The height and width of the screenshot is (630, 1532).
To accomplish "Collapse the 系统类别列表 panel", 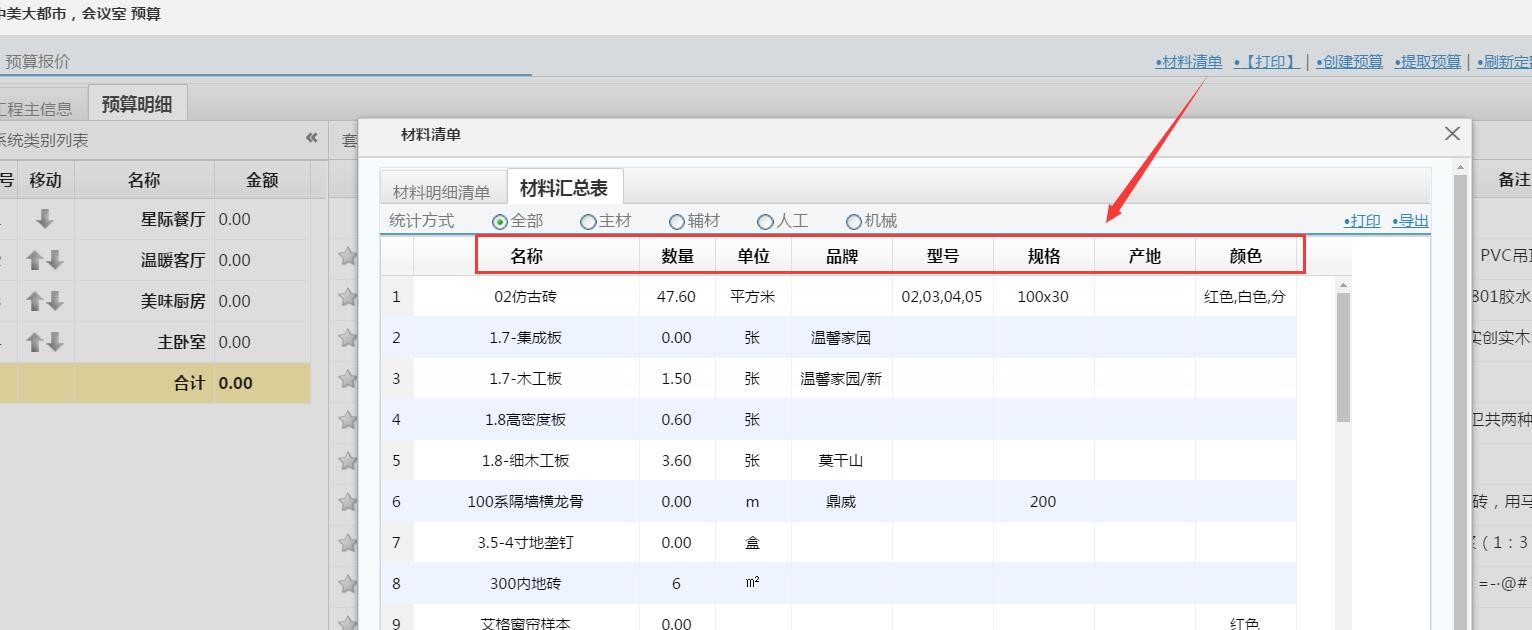I will (311, 139).
